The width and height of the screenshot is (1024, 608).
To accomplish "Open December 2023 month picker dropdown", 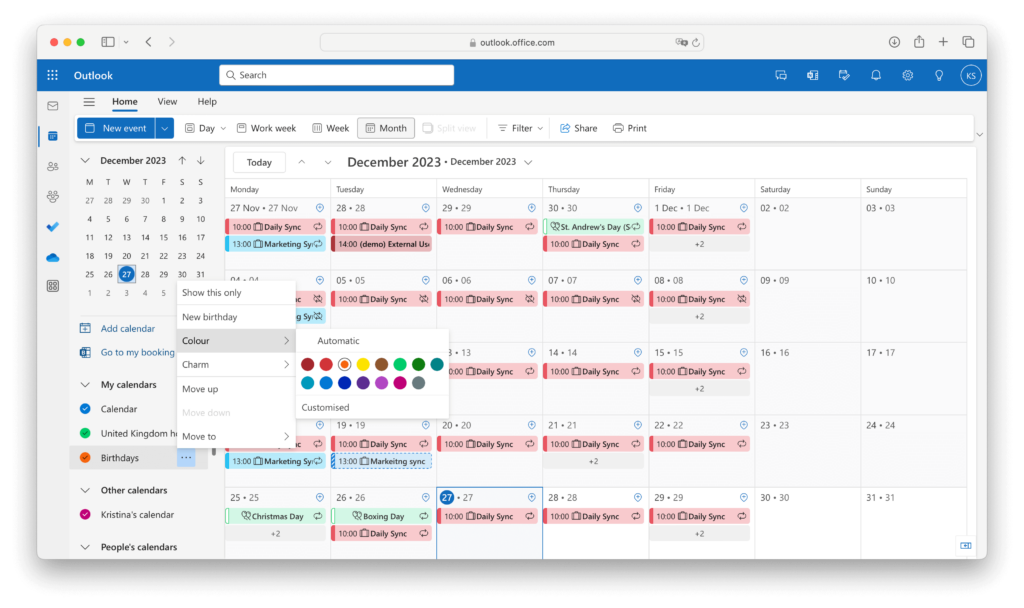I will [528, 162].
